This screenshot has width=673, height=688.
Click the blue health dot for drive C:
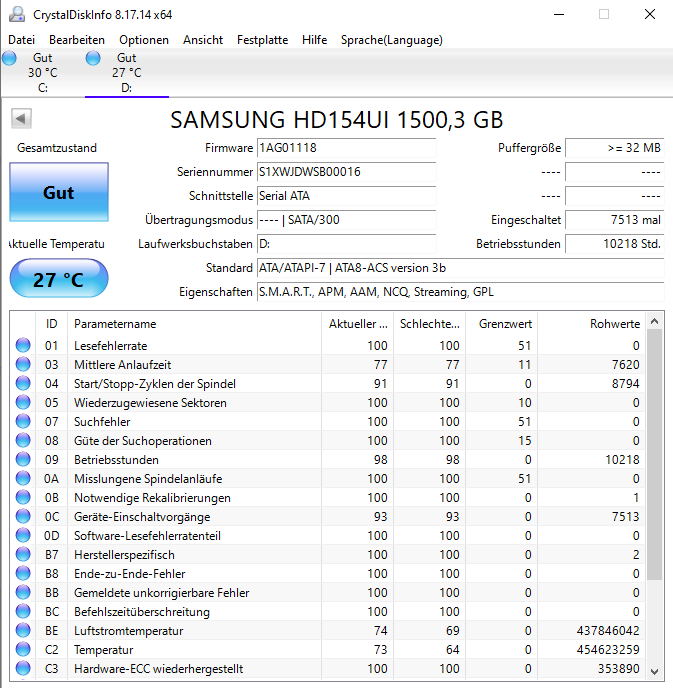click(9, 58)
